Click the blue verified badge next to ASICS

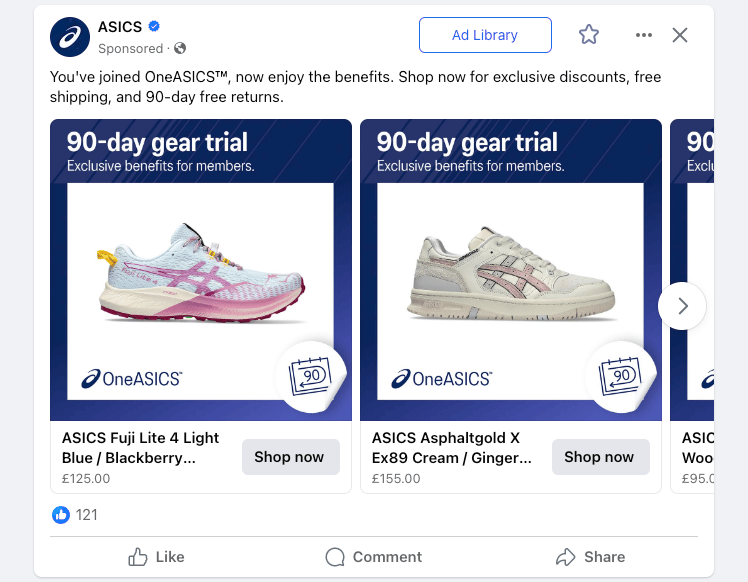point(154,26)
